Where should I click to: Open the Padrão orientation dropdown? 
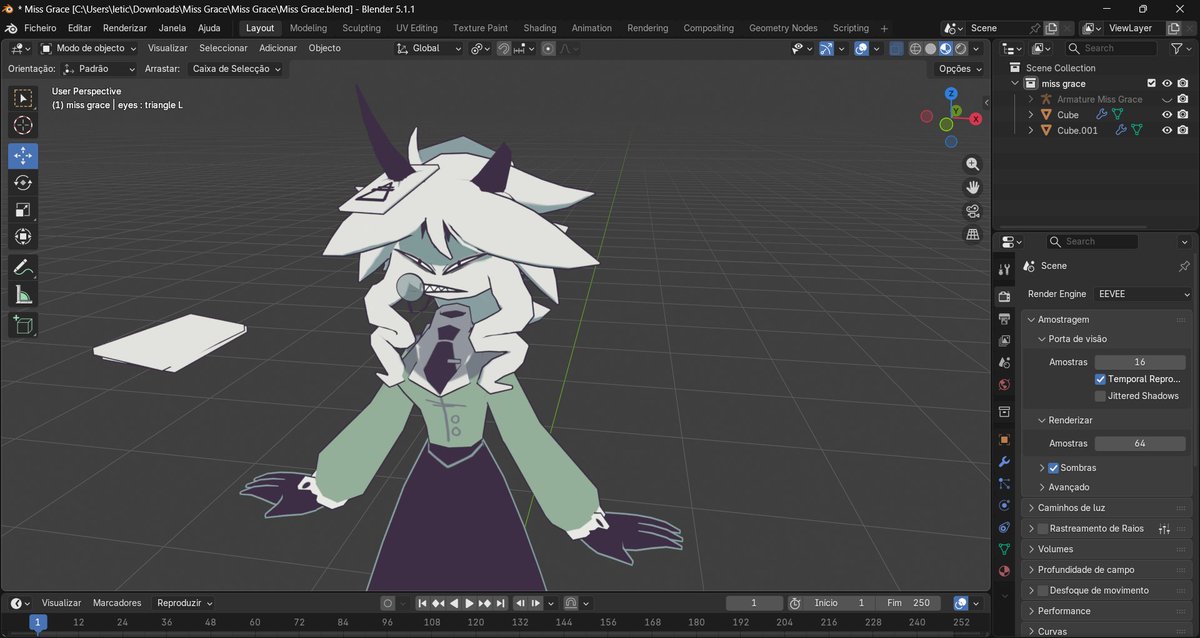(x=98, y=68)
